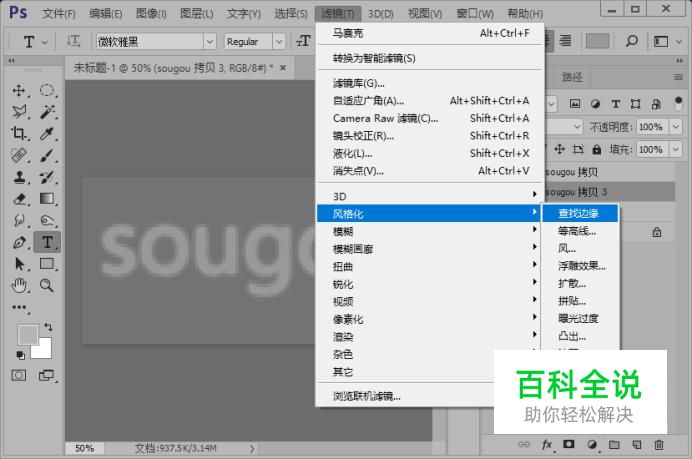Create a new layer
The image size is (692, 459).
(x=637, y=445)
